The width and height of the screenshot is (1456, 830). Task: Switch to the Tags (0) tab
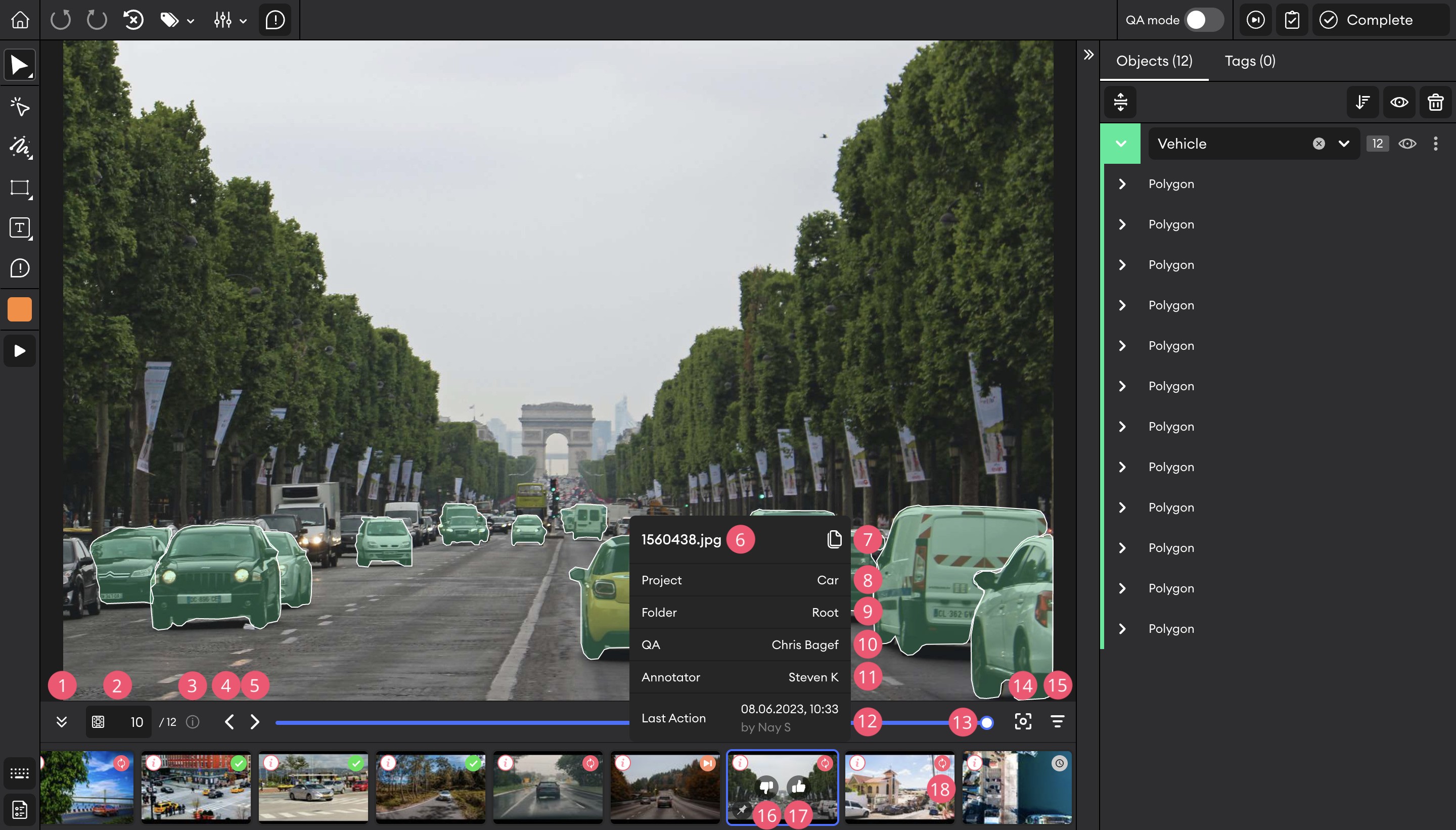(x=1250, y=61)
